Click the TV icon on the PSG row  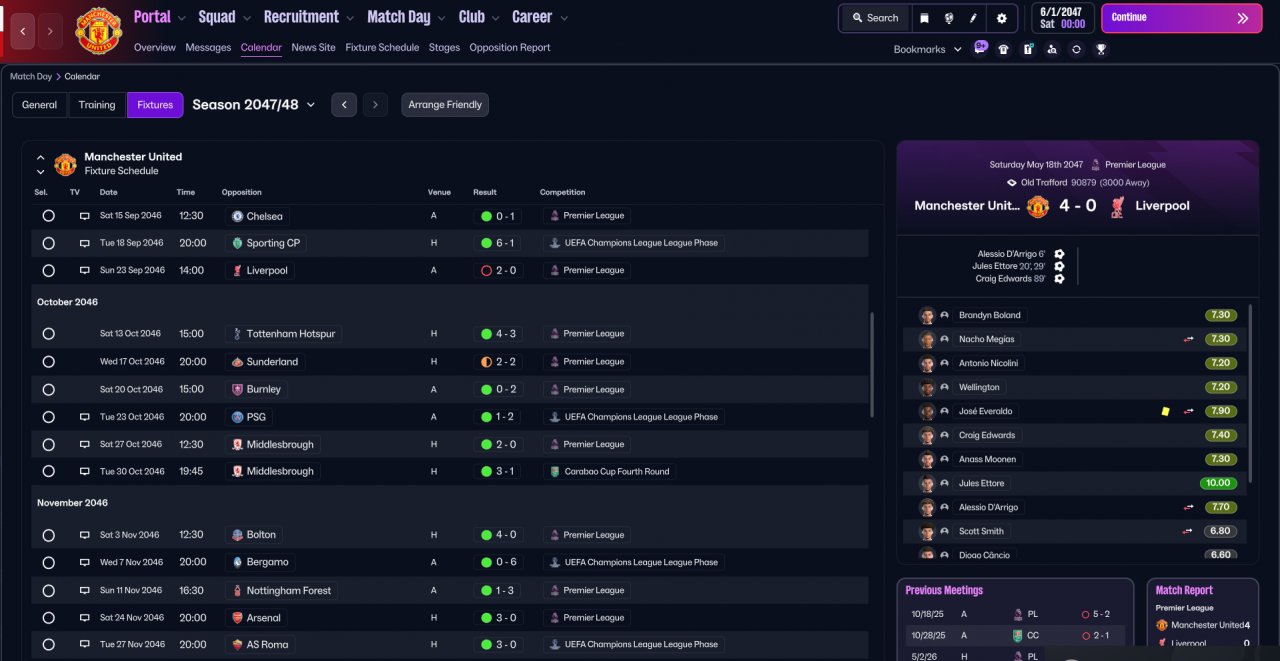[85, 417]
